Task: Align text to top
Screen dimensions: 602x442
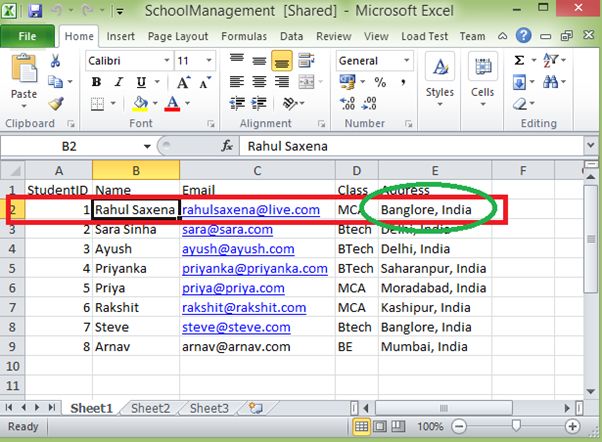Action: [236, 60]
